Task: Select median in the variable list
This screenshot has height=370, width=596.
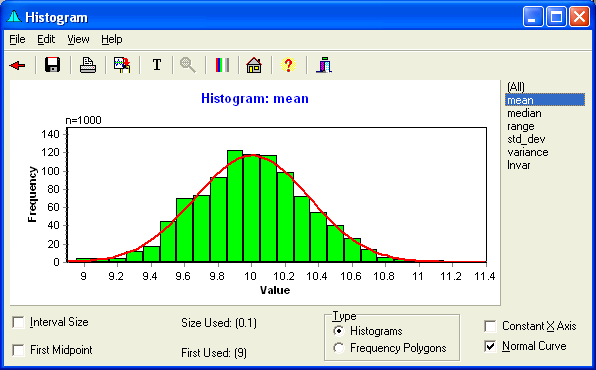Action: pos(524,113)
